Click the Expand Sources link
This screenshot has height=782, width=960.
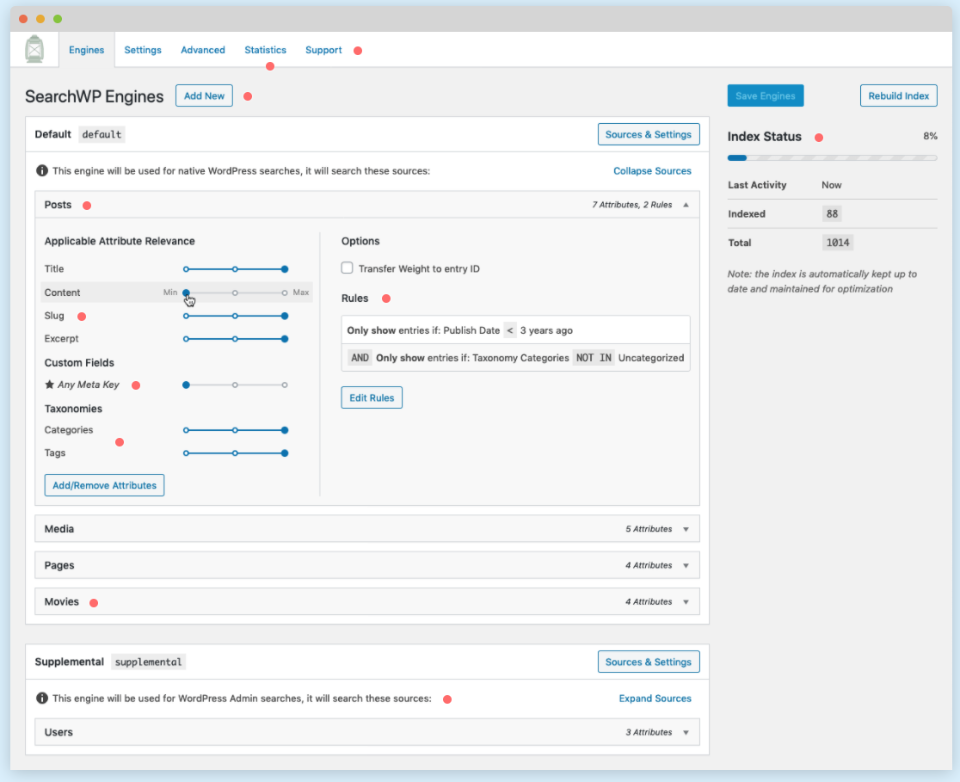[x=654, y=698]
